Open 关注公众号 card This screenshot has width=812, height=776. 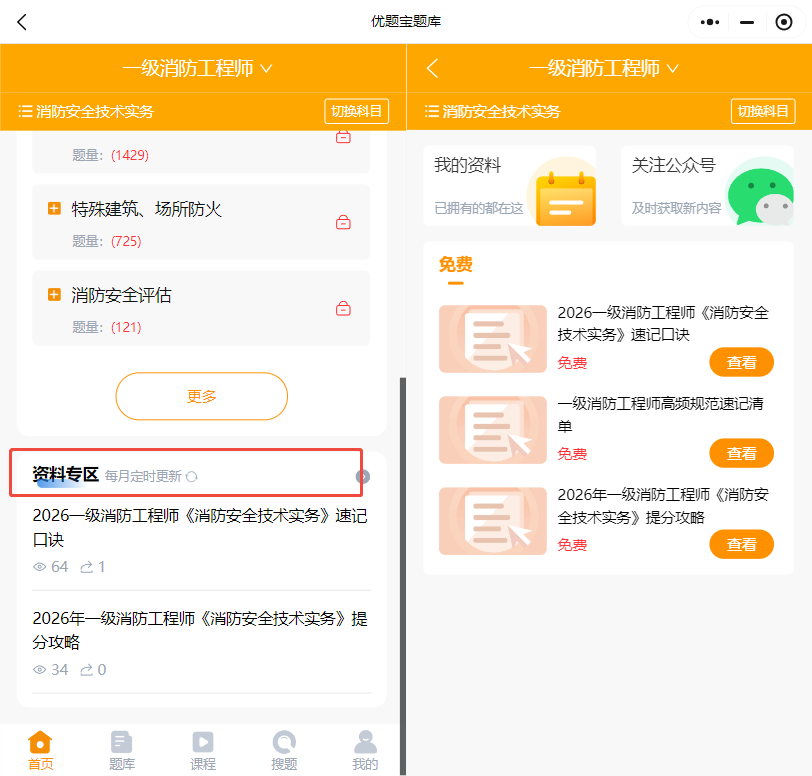tap(707, 186)
